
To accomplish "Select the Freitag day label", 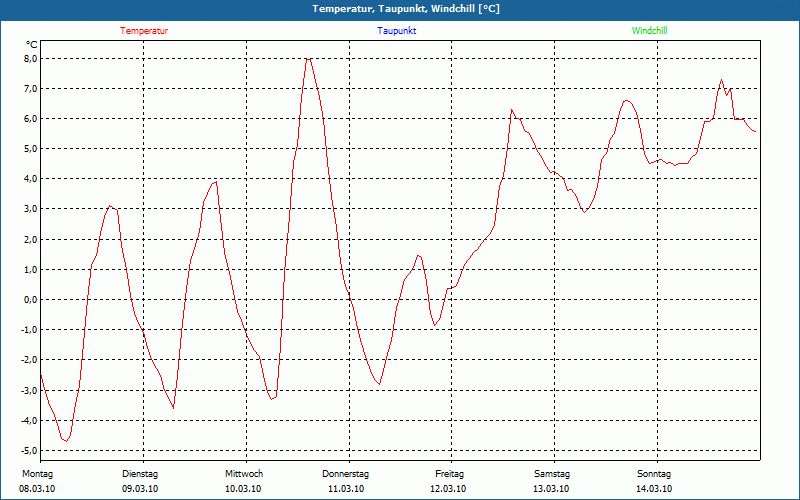I will point(449,474).
